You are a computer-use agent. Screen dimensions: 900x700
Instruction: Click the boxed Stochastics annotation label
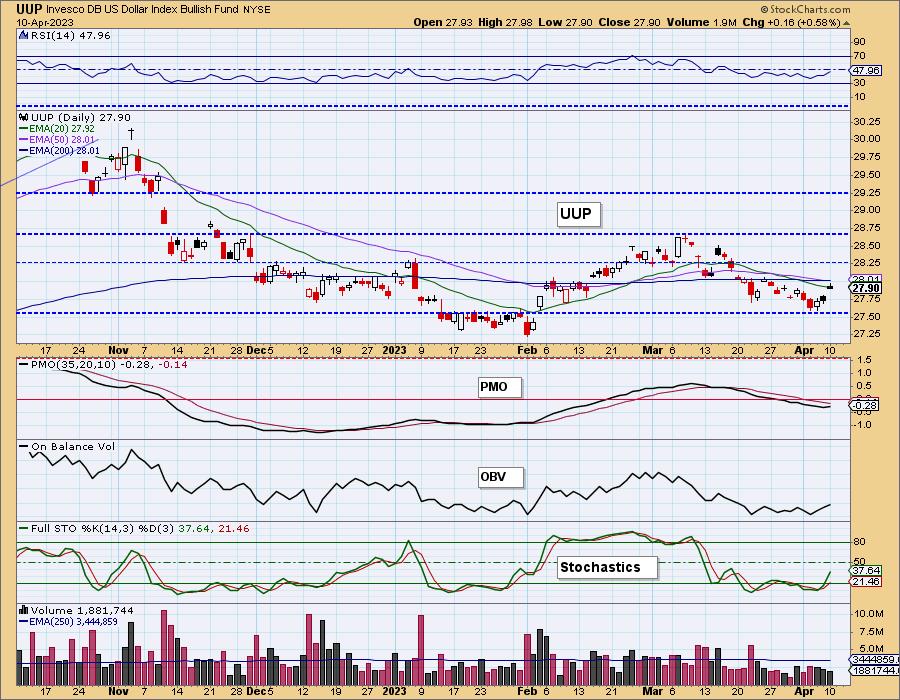pos(607,567)
